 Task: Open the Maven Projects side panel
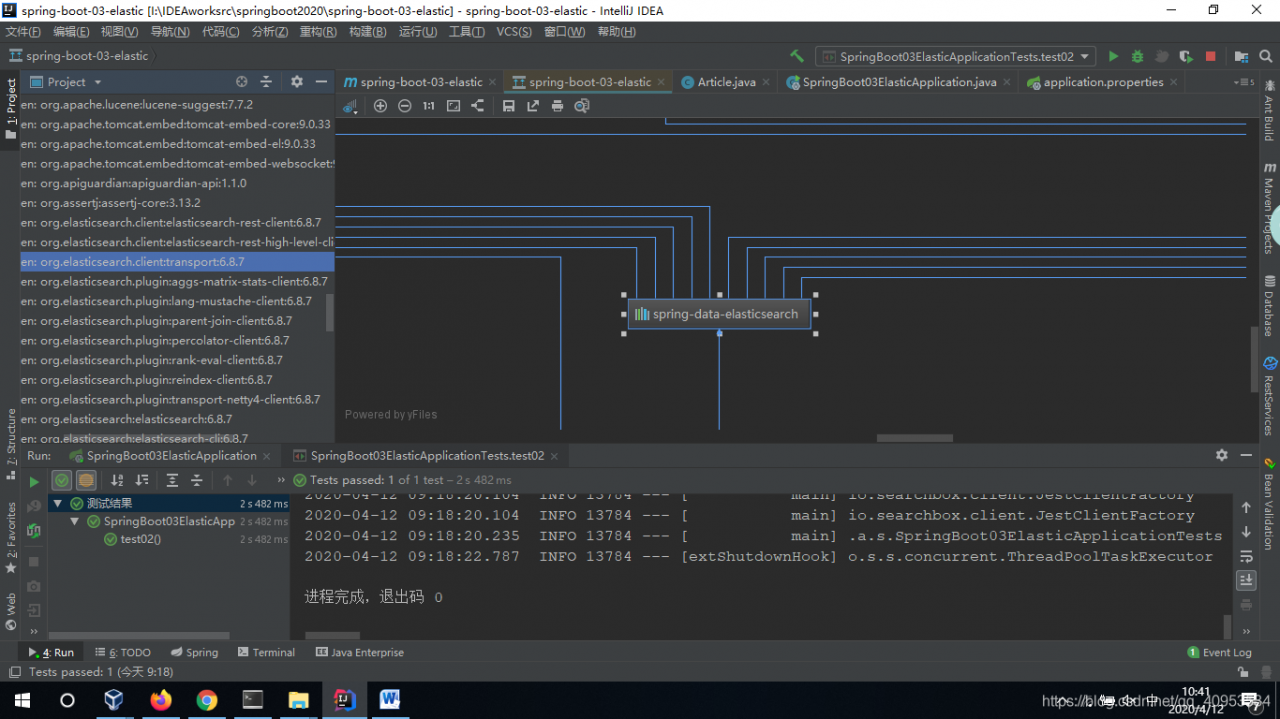pos(1270,206)
